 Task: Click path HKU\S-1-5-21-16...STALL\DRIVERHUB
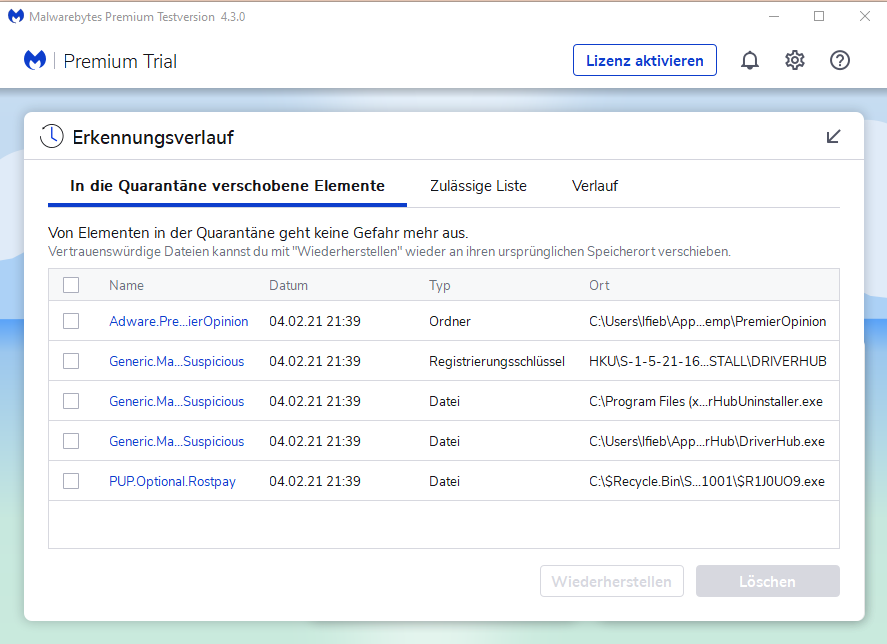tap(708, 361)
